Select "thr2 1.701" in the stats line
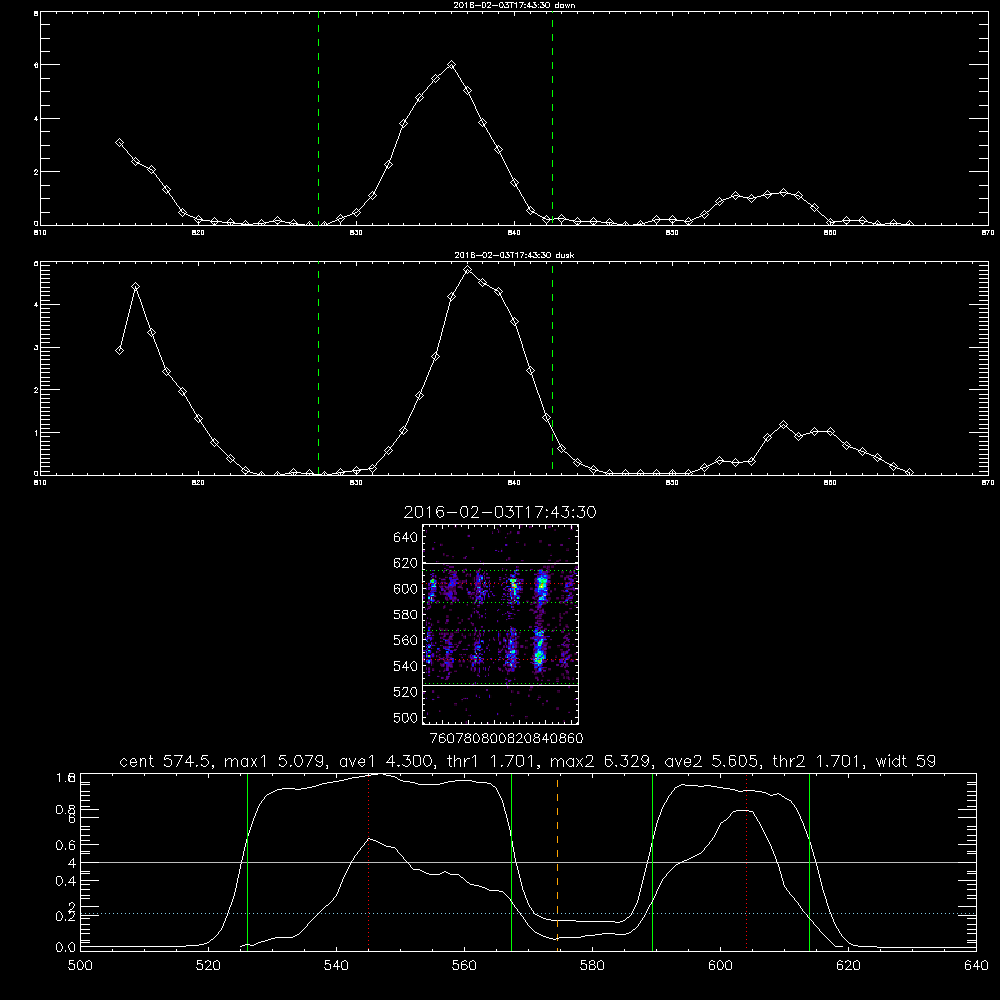The height and width of the screenshot is (1000, 1000). (x=816, y=761)
